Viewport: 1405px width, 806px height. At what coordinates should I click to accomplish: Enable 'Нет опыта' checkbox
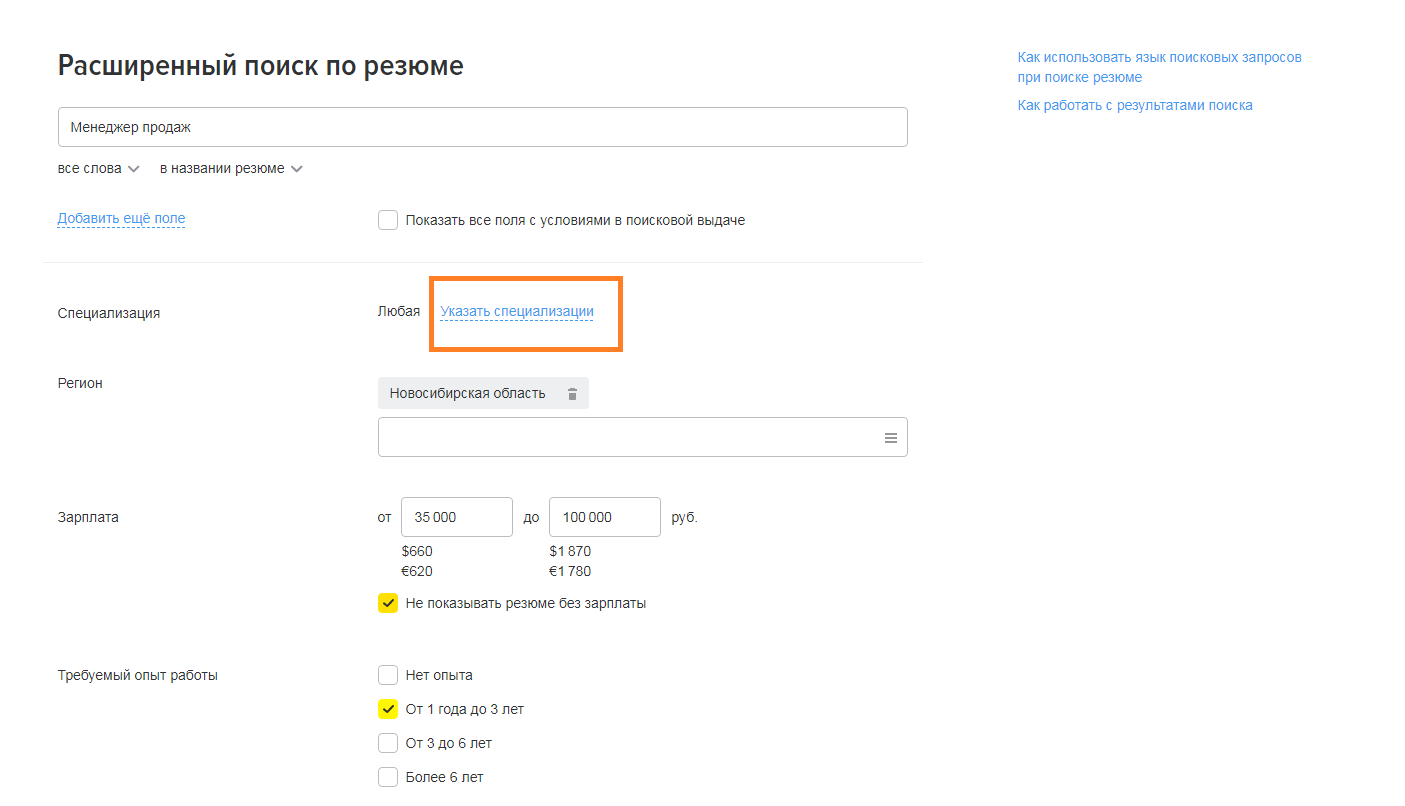388,675
